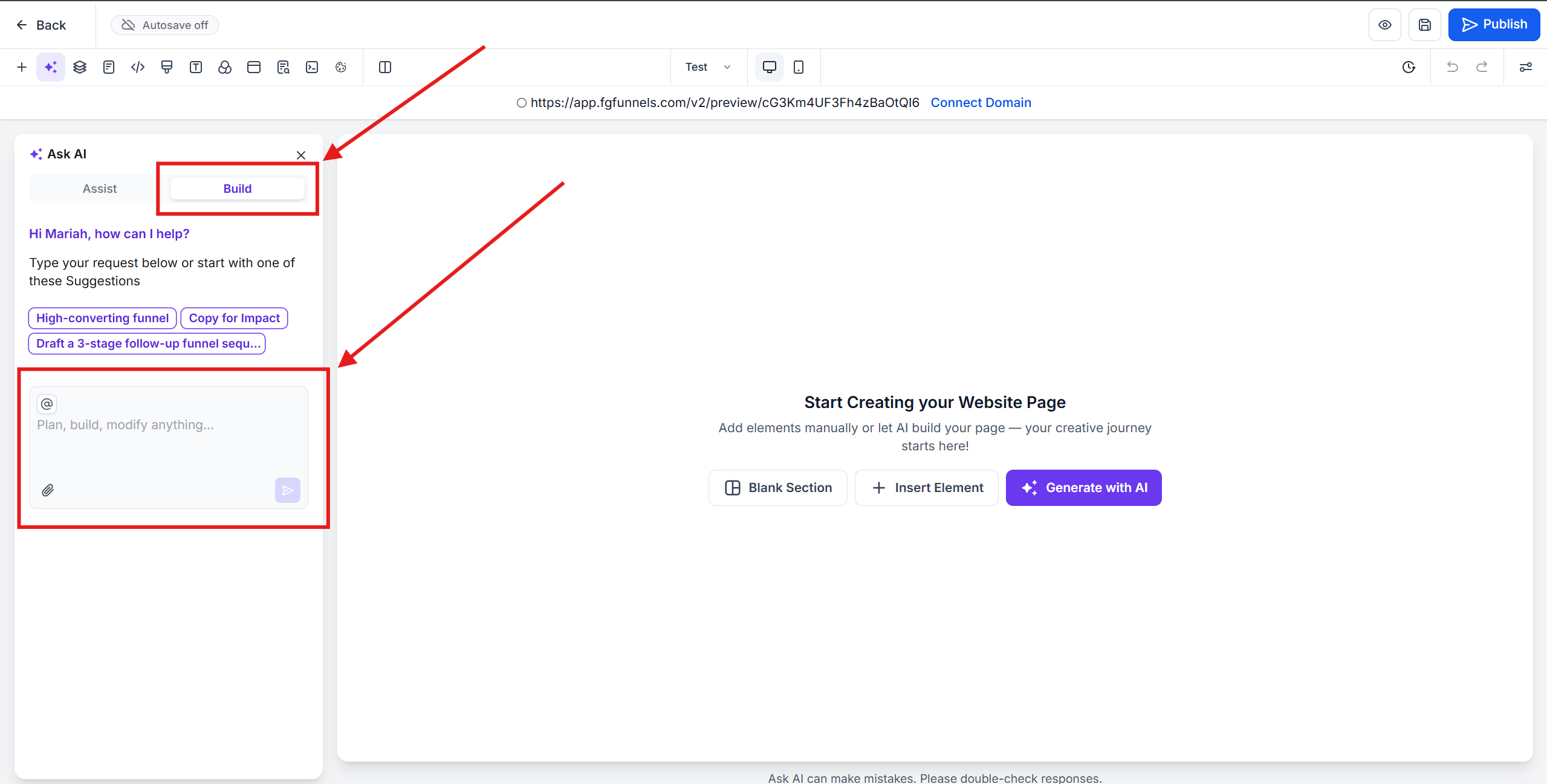Screen dimensions: 1547x784
Task: Toggle the Autosave off switch
Action: pyautogui.click(x=164, y=25)
